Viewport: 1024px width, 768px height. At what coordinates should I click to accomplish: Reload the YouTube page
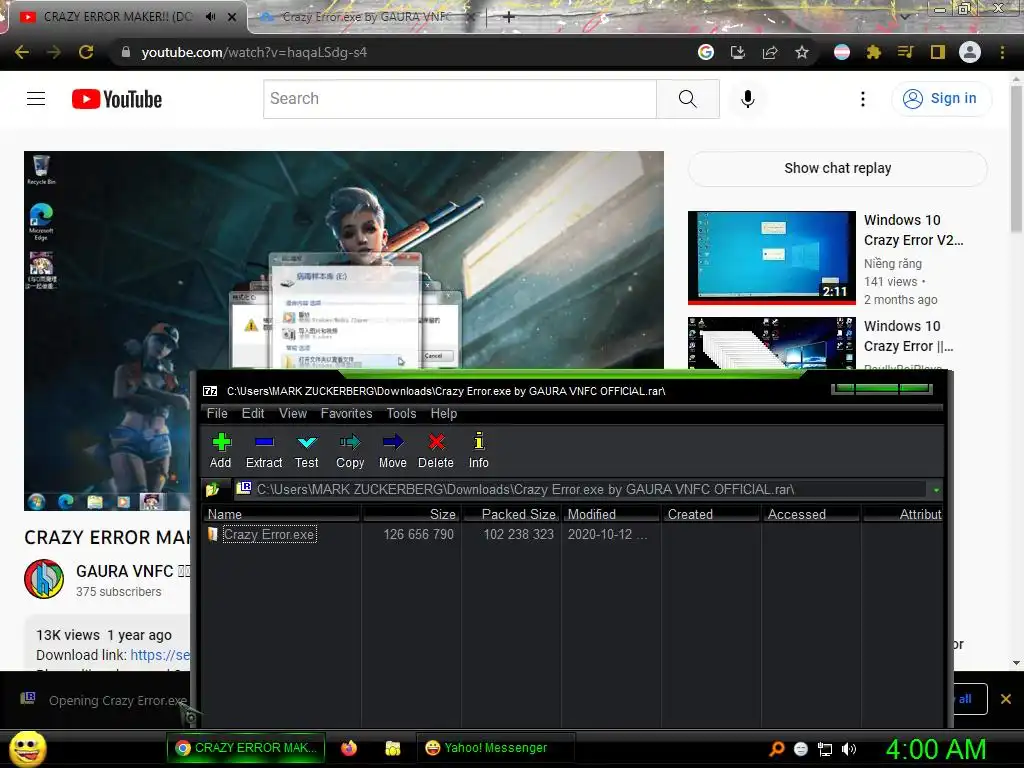point(86,52)
